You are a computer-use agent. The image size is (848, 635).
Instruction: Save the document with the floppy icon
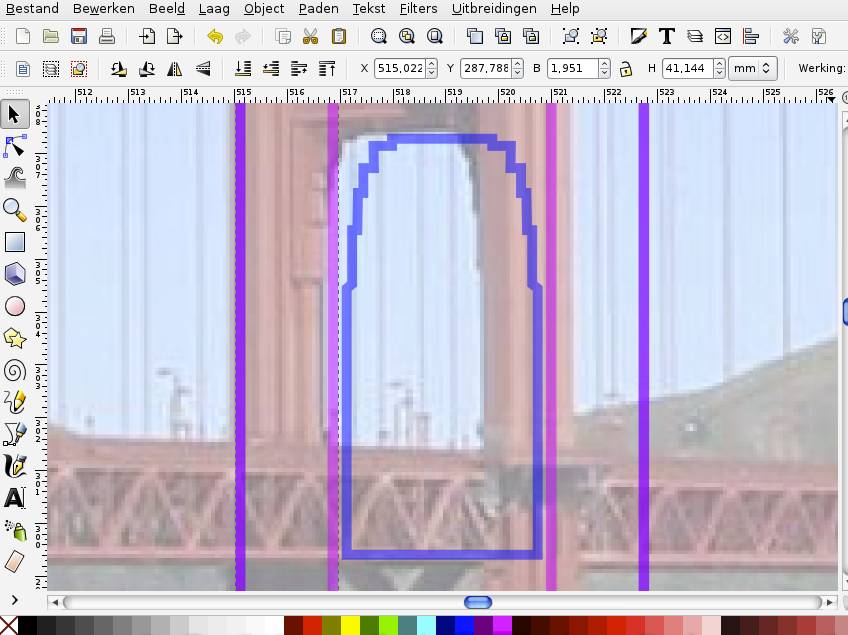pyautogui.click(x=79, y=36)
